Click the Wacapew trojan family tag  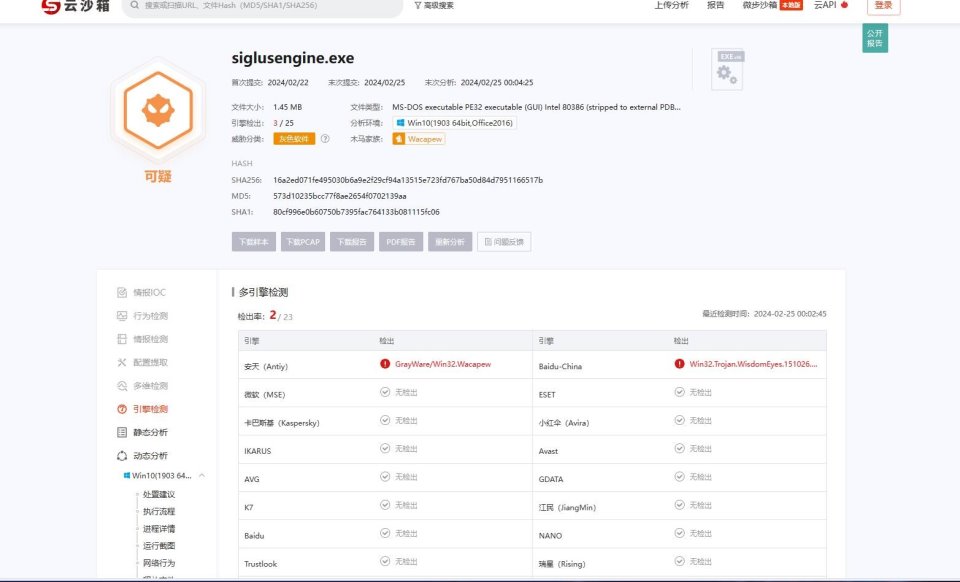pos(419,139)
